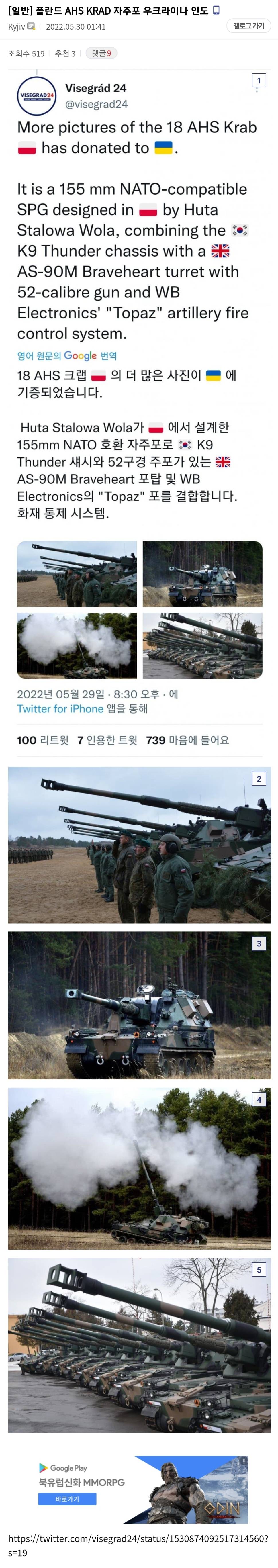Click the Kyjiv author name
Screen dimensions: 278x1568
coord(16,27)
